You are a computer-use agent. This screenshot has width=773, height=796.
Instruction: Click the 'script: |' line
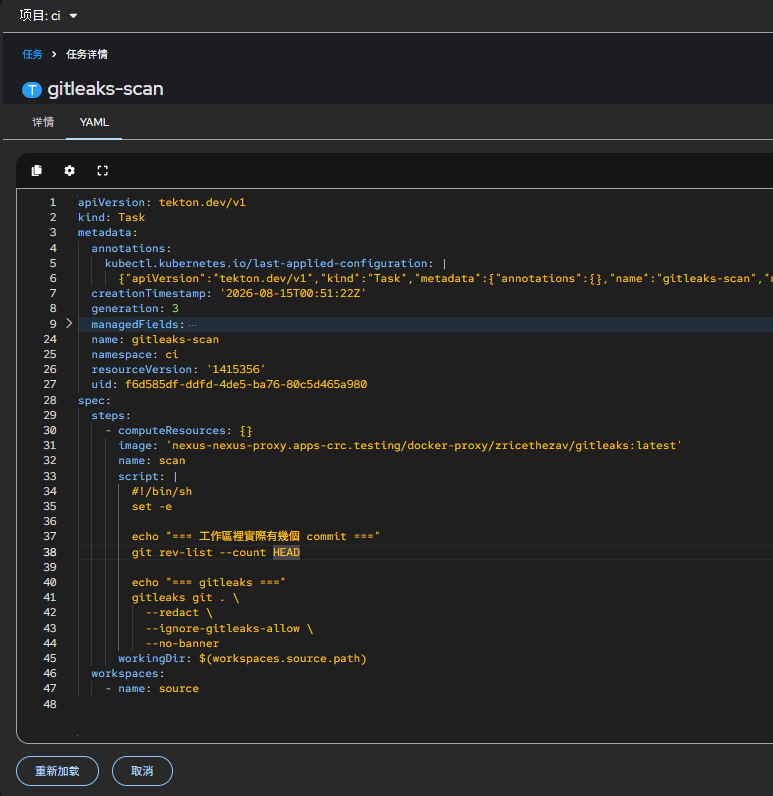click(x=148, y=476)
